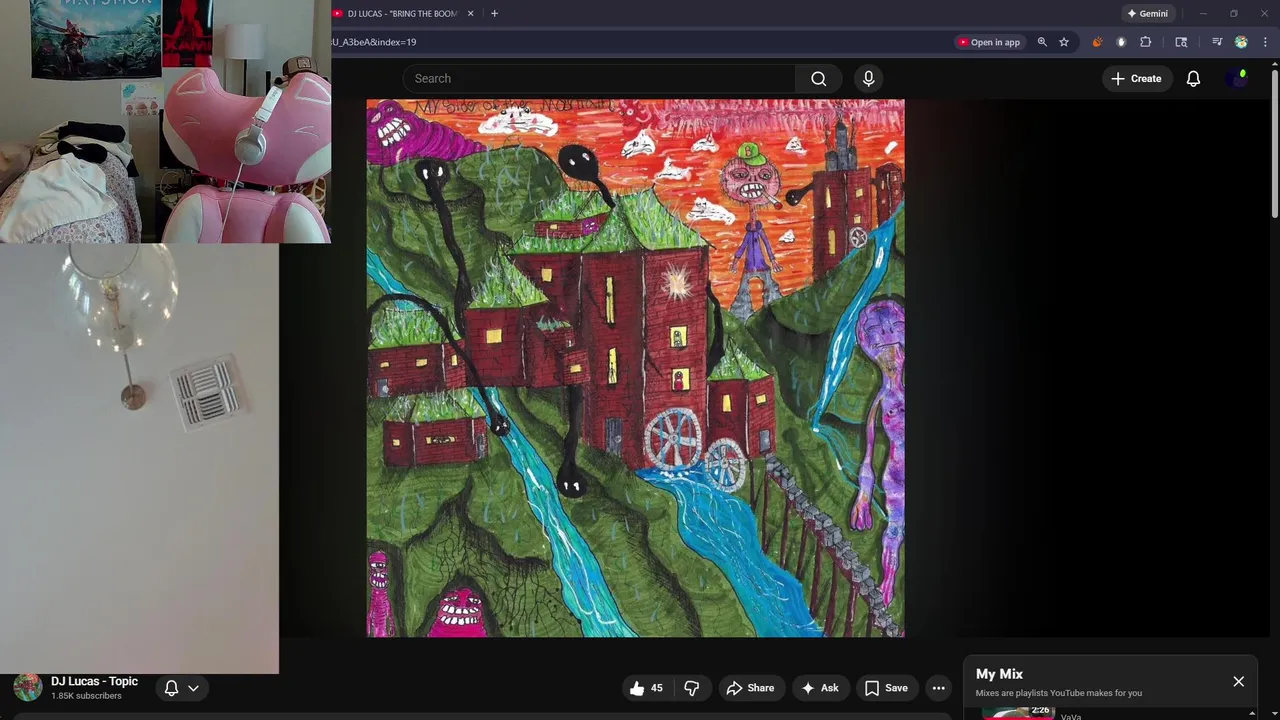Click the Create button
Viewport: 1280px width, 720px height.
(x=1136, y=78)
